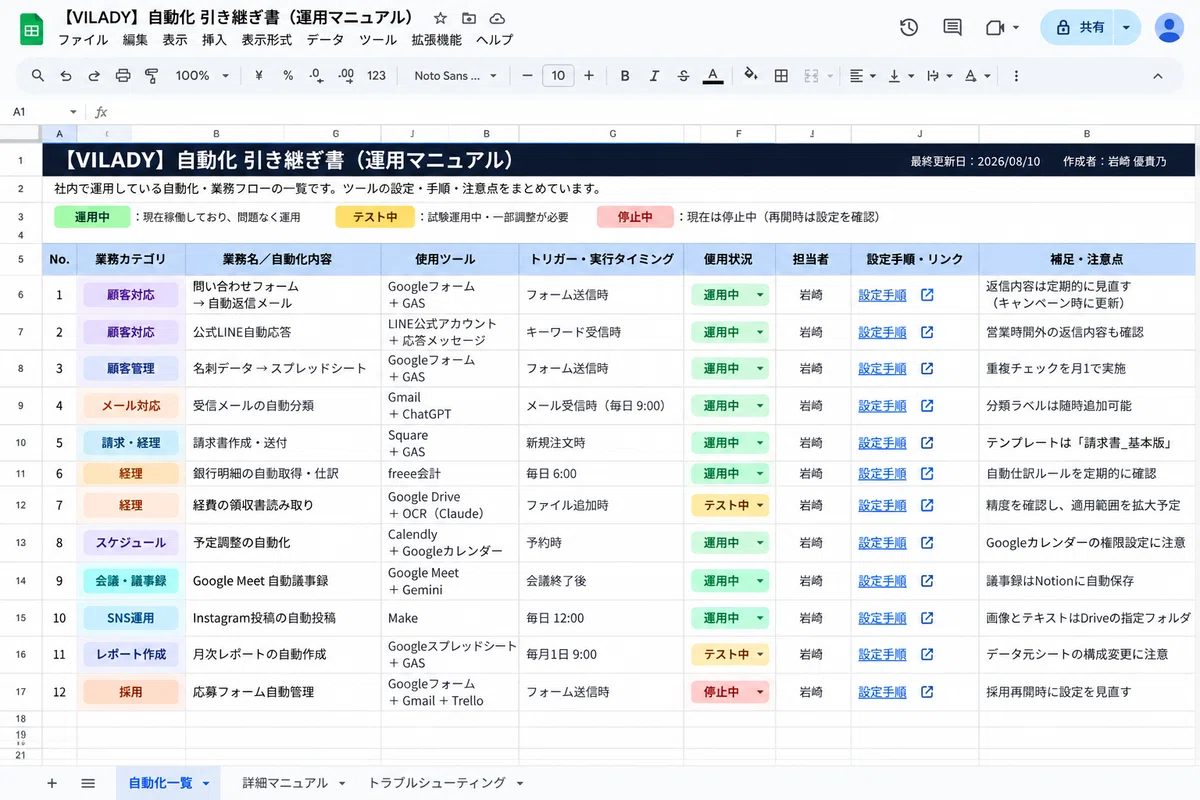Star this document
Image resolution: width=1200 pixels, height=800 pixels.
(x=440, y=18)
